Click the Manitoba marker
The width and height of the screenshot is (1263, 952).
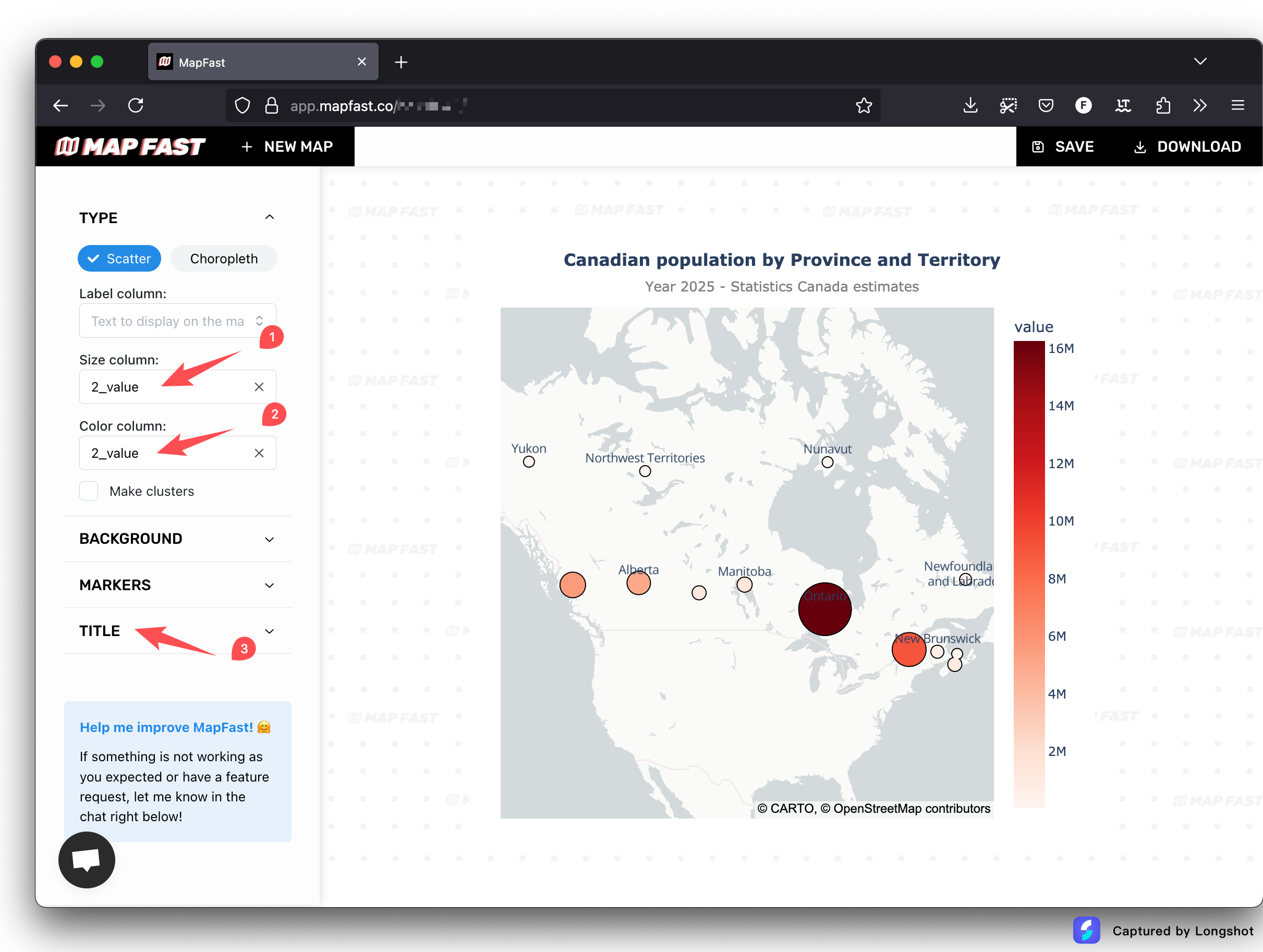tap(745, 584)
